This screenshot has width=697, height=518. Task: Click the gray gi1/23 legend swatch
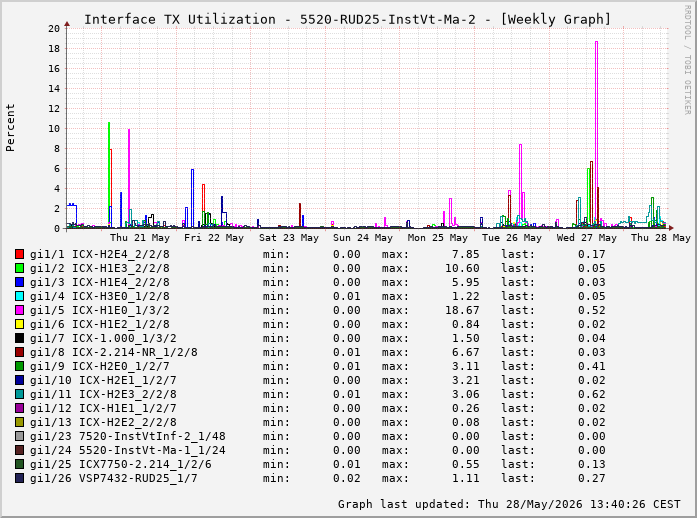[x=19, y=436]
